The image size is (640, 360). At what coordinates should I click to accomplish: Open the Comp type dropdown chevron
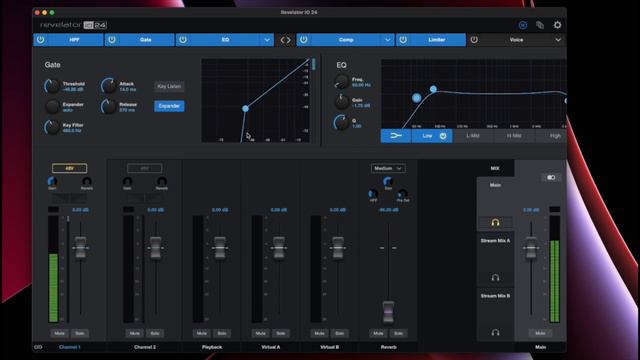pyautogui.click(x=387, y=40)
